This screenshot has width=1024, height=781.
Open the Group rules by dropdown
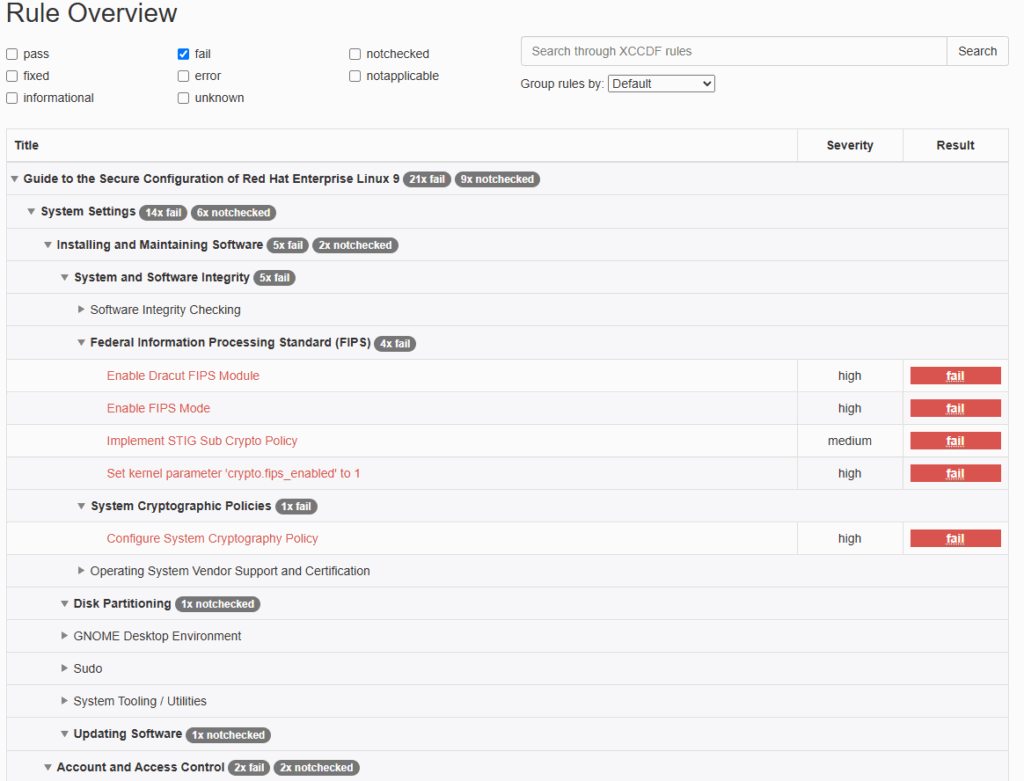pos(661,84)
